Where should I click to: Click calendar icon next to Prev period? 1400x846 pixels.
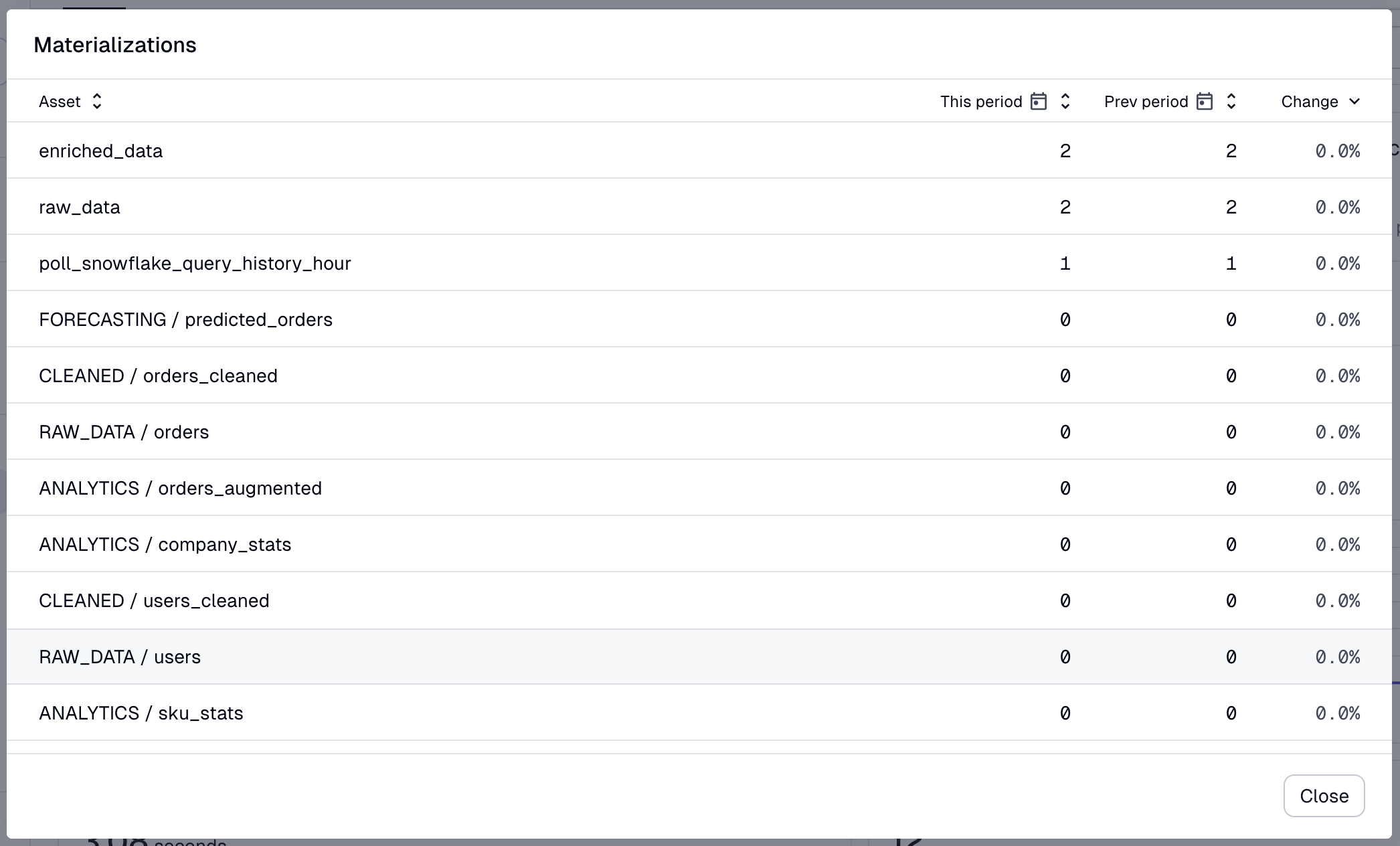[1204, 101]
